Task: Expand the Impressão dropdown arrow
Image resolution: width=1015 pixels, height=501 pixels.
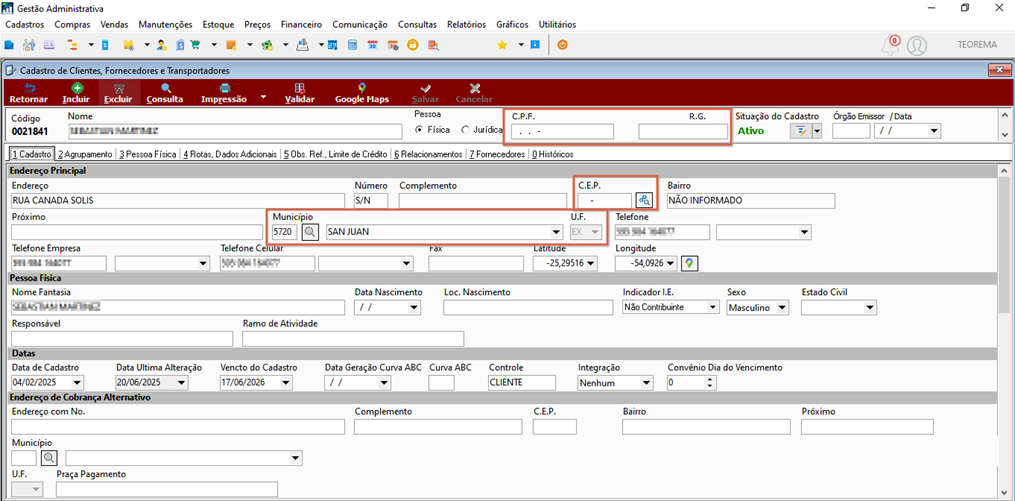Action: tap(263, 97)
